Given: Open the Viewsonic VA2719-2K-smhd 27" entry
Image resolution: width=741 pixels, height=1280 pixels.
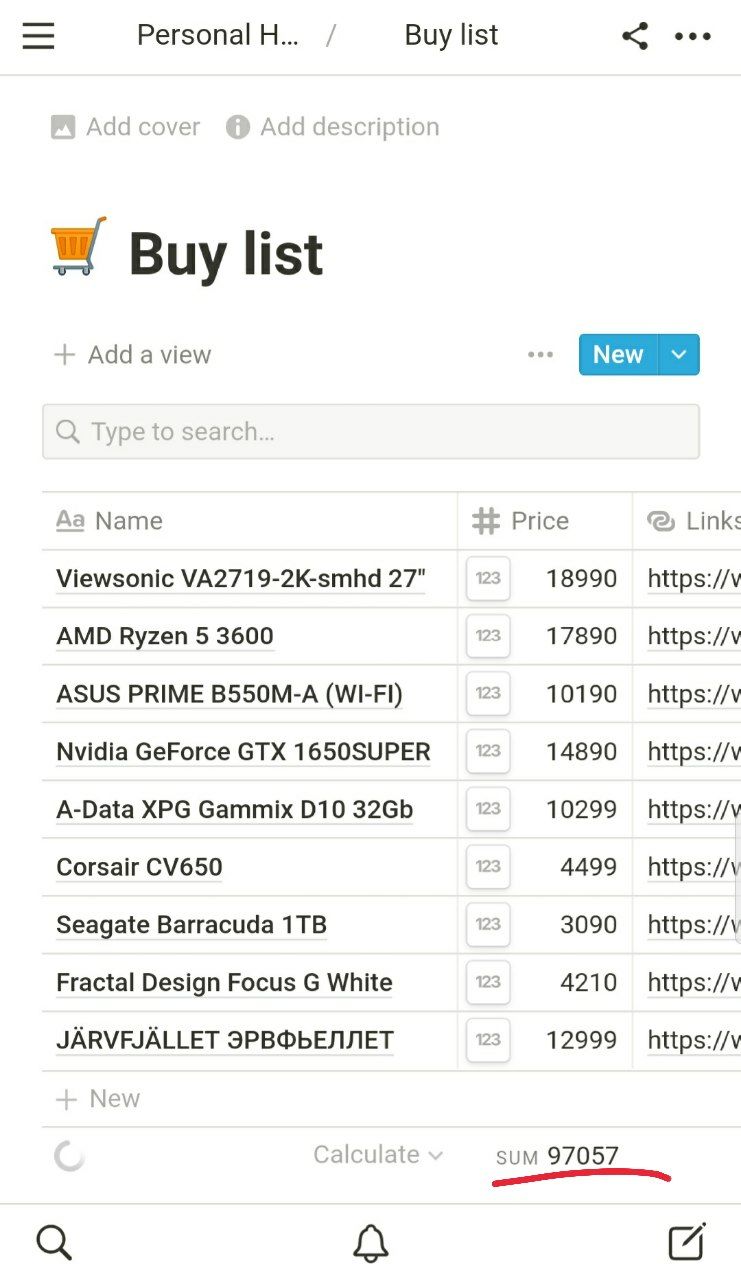Looking at the screenshot, I should [241, 579].
